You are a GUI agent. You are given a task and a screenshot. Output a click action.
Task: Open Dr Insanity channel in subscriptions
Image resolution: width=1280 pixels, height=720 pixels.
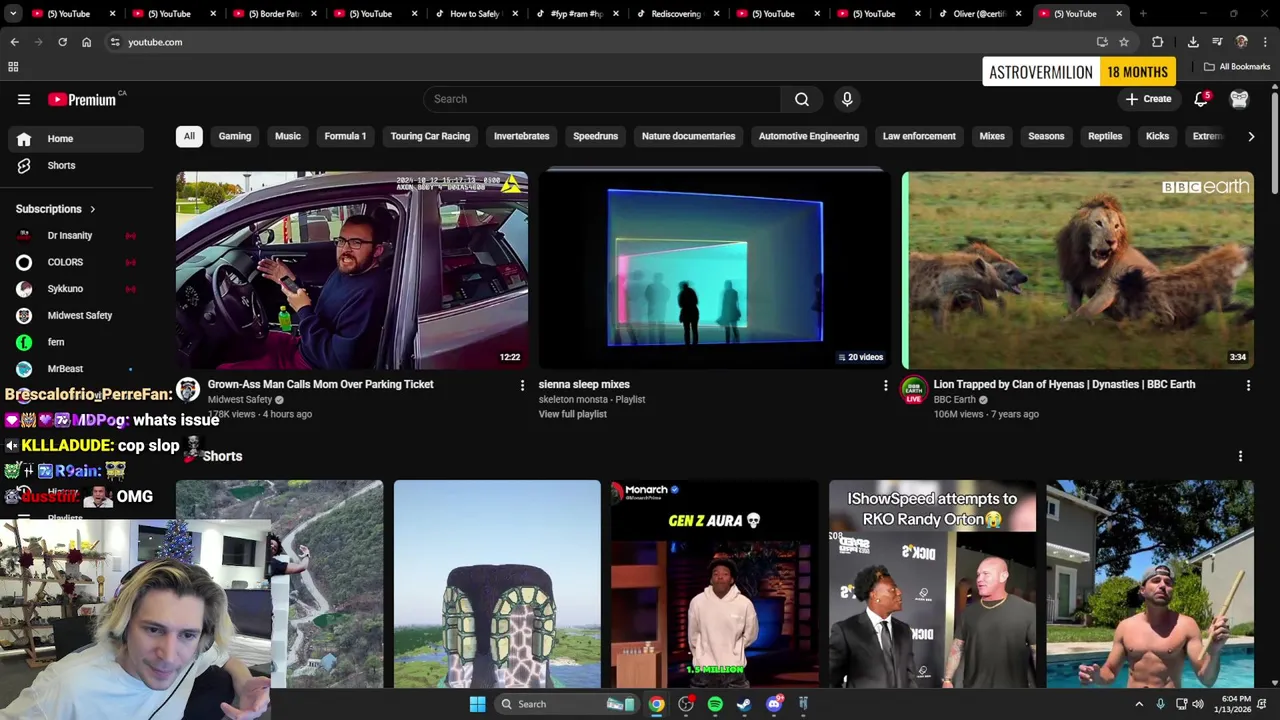(76, 235)
